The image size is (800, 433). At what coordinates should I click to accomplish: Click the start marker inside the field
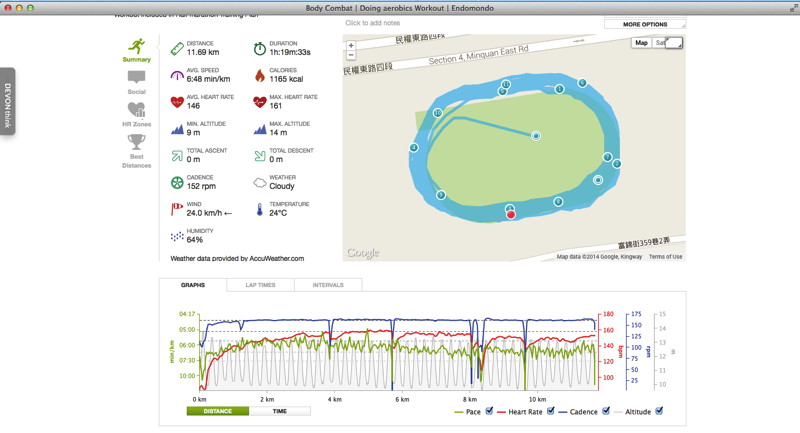click(536, 136)
